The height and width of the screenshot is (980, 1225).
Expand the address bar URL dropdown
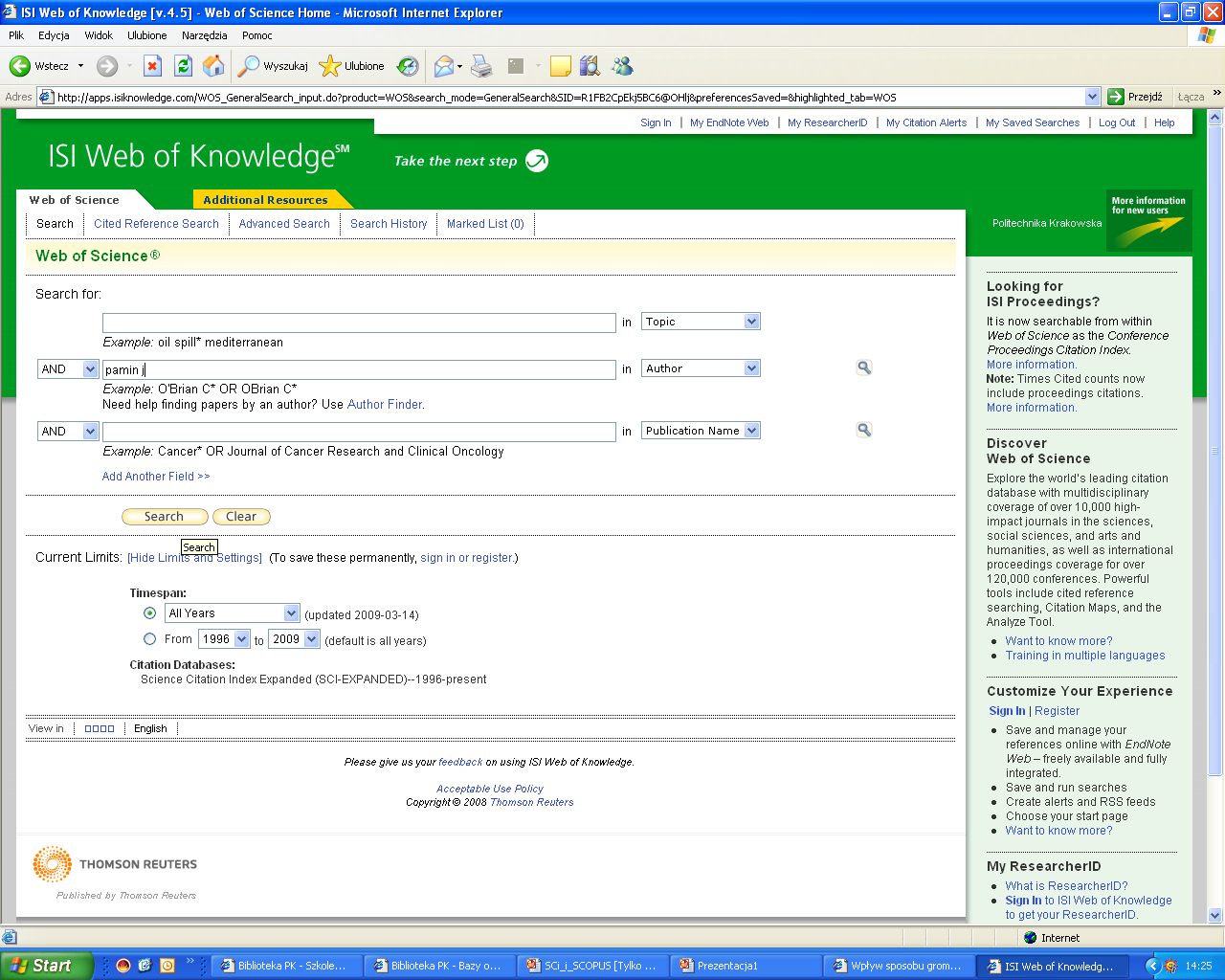click(1092, 97)
